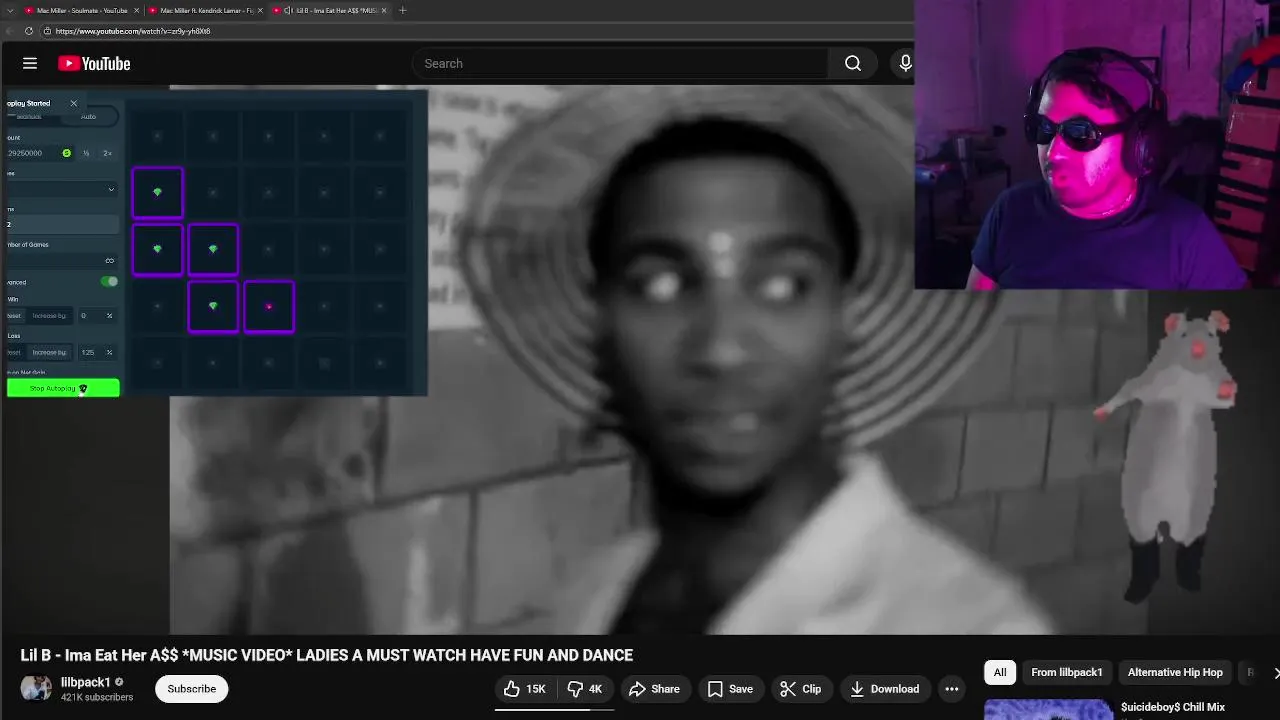
Task: Click the gems field showing 2
Action: coord(62,224)
